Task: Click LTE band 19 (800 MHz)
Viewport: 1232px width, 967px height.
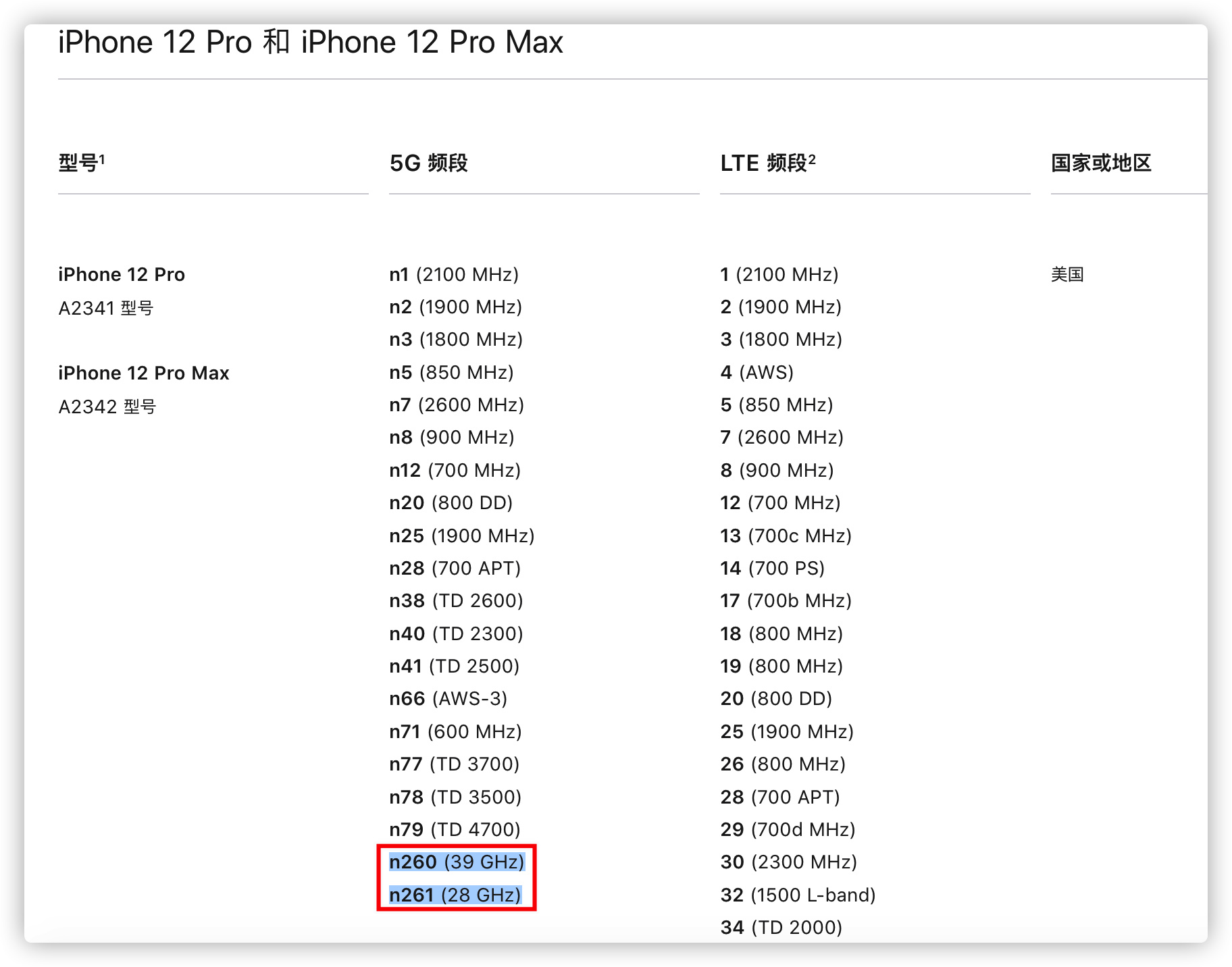Action: [x=782, y=666]
